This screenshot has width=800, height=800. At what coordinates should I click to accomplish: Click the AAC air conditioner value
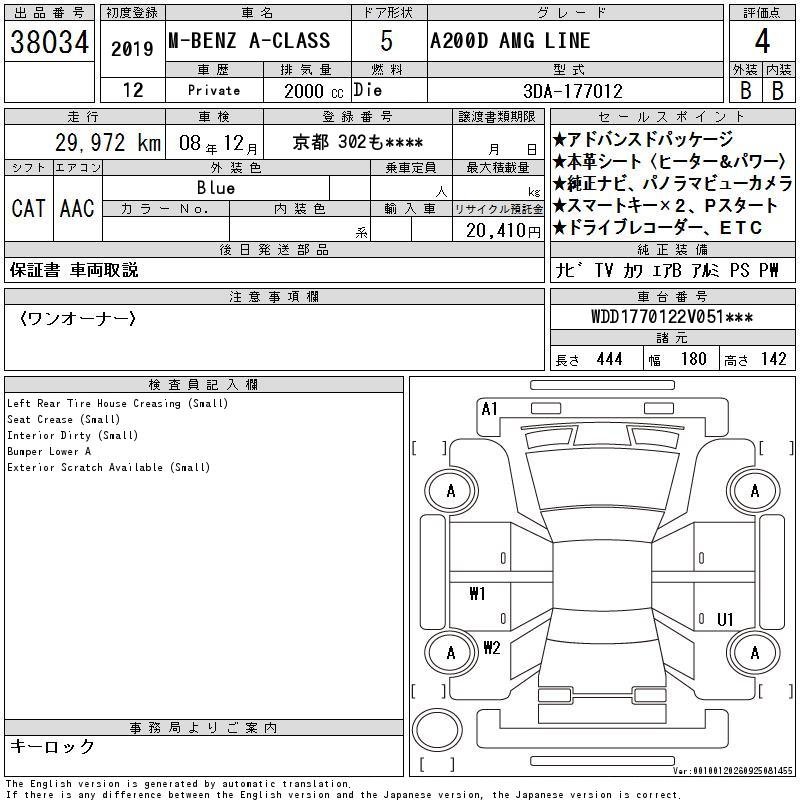77,208
